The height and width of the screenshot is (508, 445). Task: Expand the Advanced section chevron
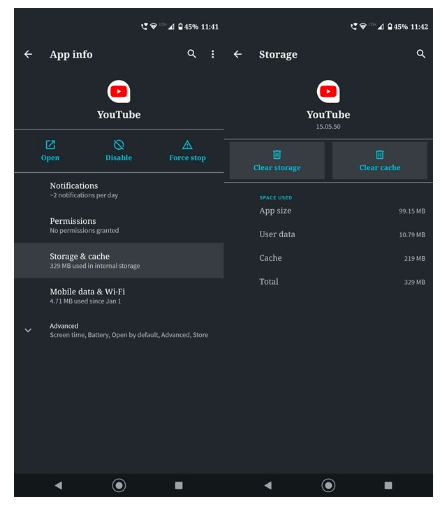[x=28, y=330]
